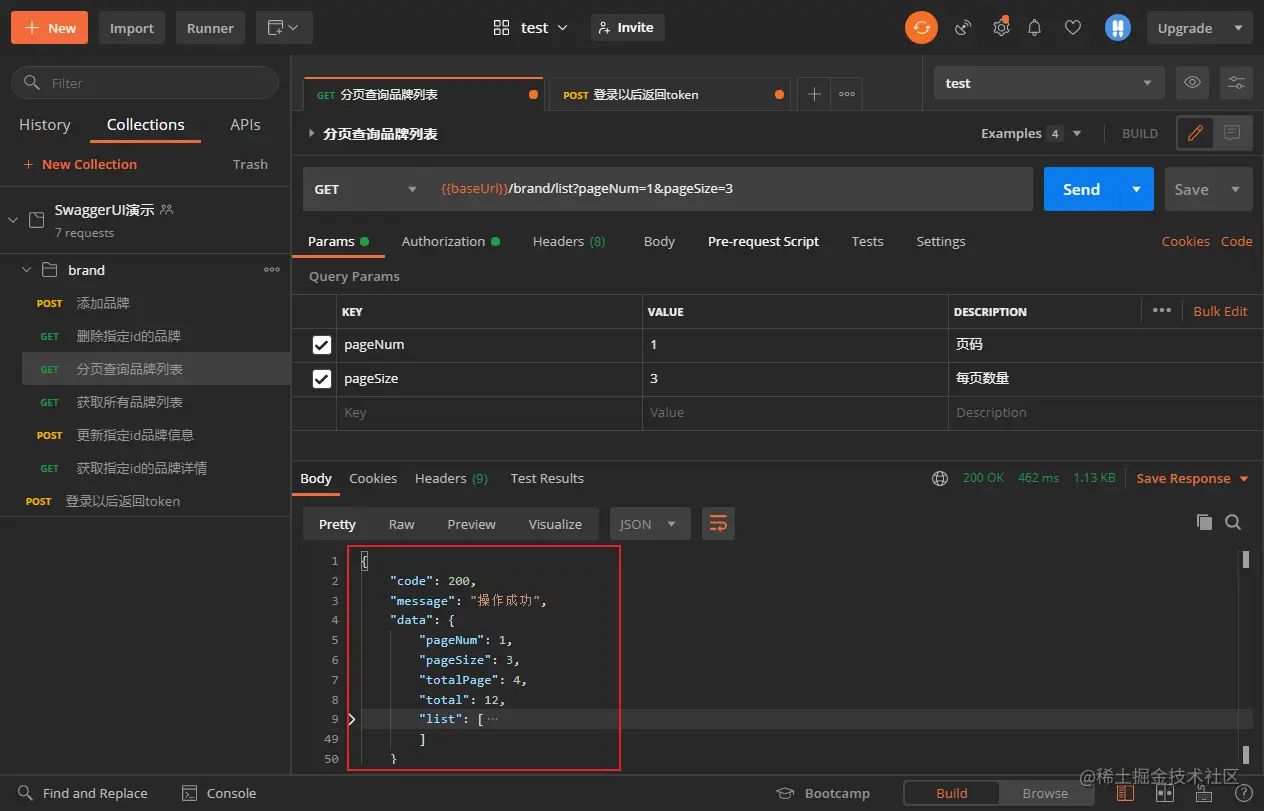1264x811 pixels.
Task: Open Bulk Edit link
Action: point(1220,311)
